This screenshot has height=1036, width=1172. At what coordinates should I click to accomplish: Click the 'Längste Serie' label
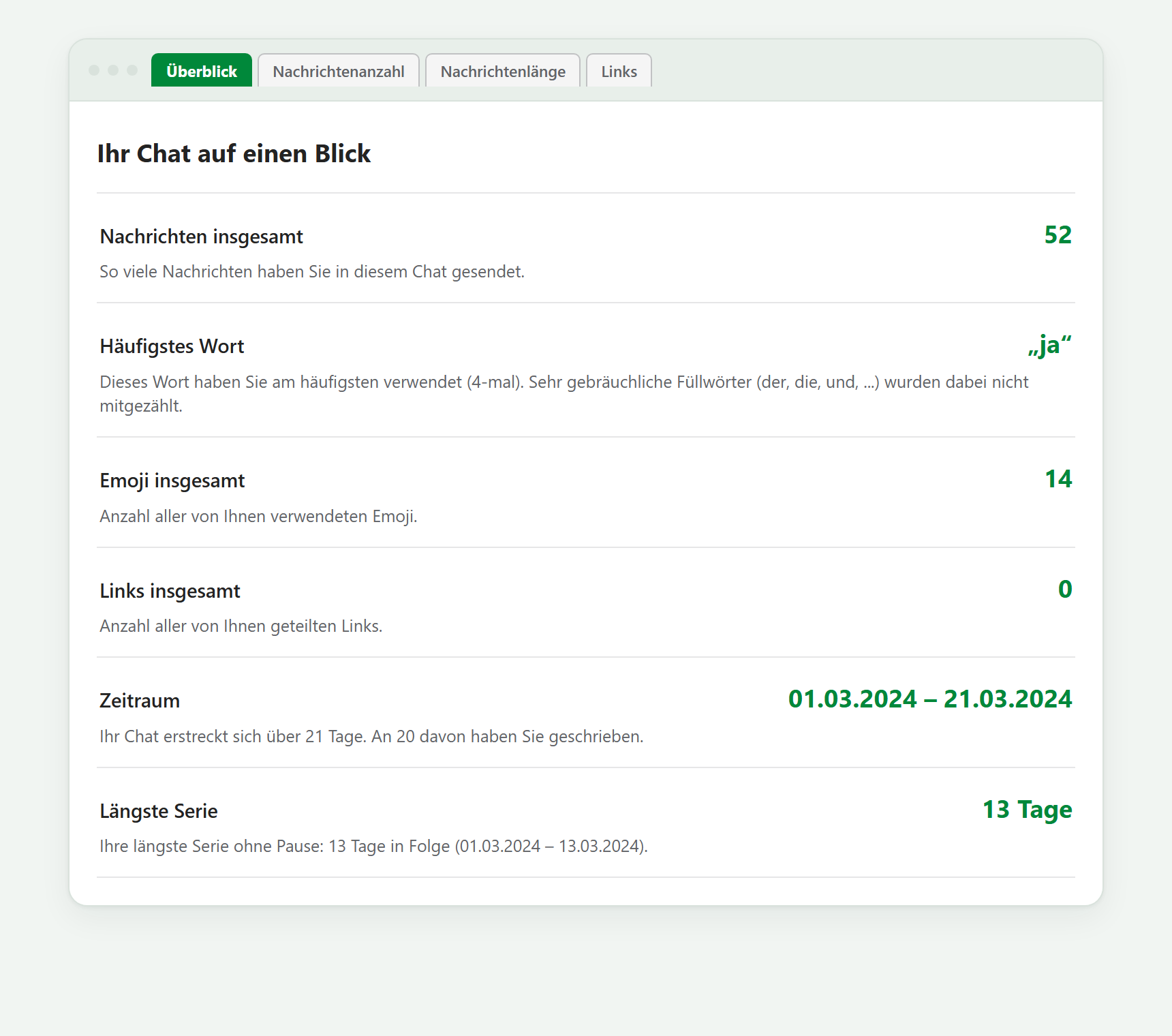(159, 811)
